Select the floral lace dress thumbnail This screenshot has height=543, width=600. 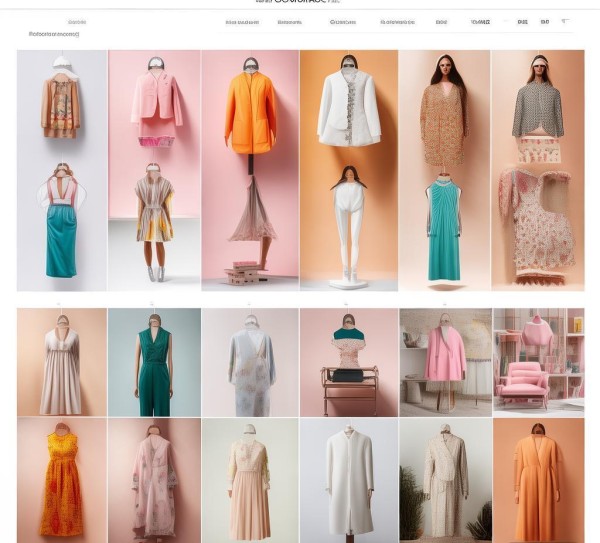[x=538, y=225]
